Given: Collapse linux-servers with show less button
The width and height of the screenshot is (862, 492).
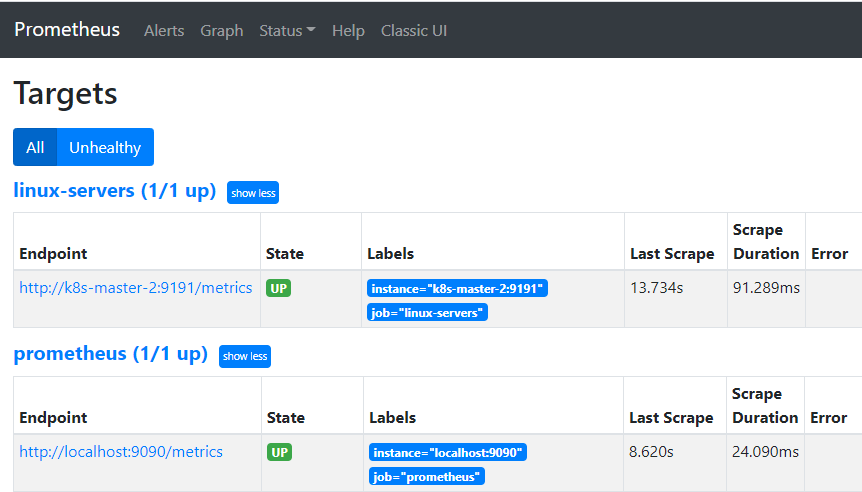Looking at the screenshot, I should [253, 193].
